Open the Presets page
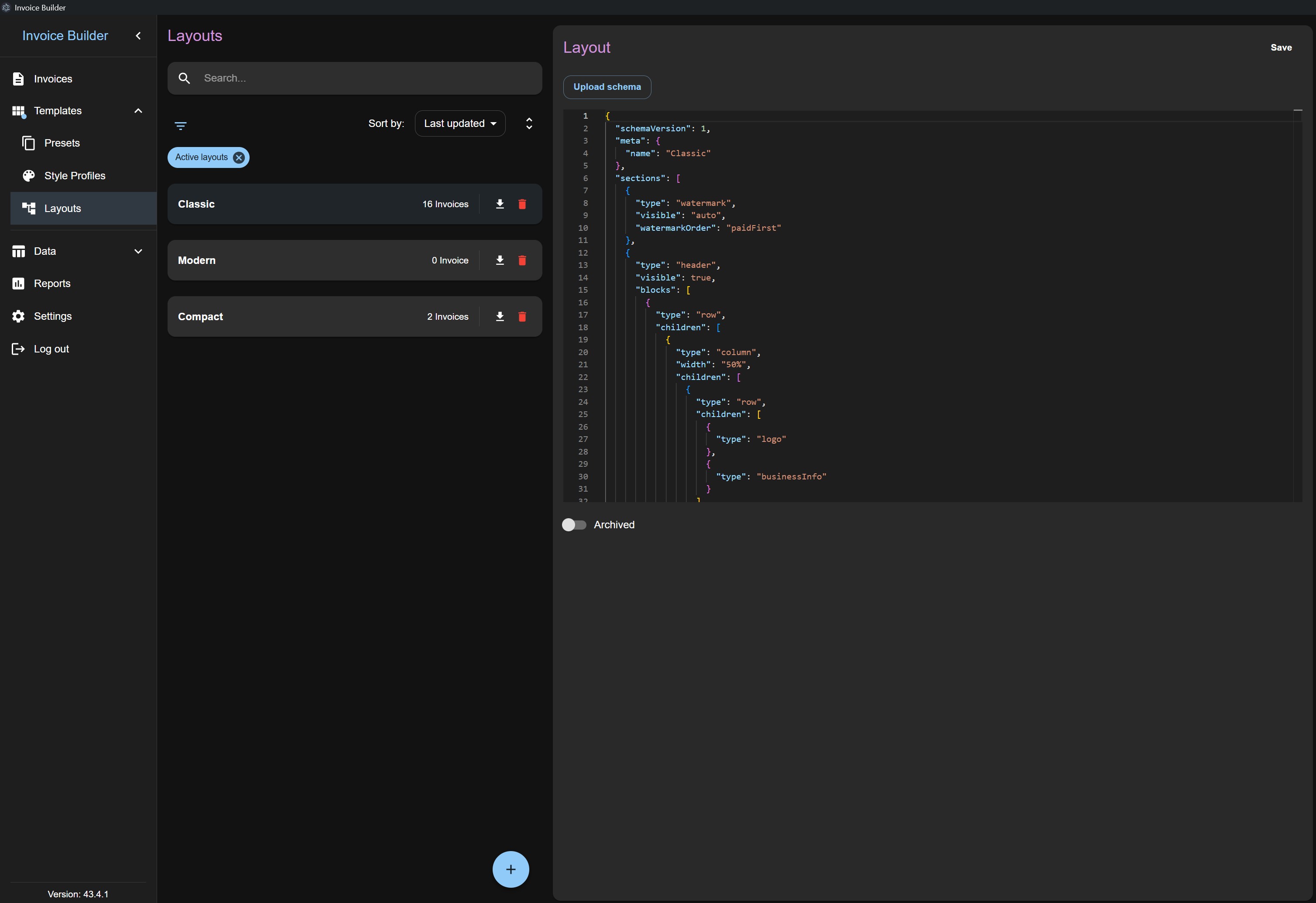1316x903 pixels. [x=83, y=143]
